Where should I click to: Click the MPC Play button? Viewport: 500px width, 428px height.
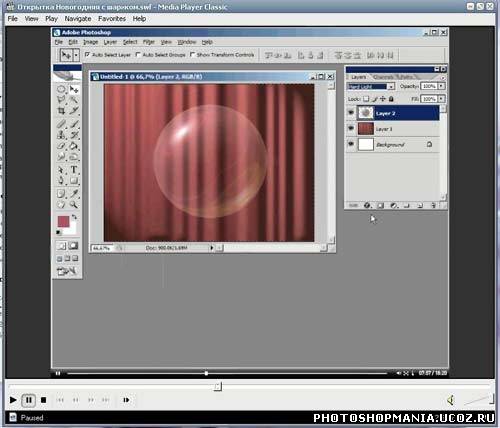click(x=13, y=400)
